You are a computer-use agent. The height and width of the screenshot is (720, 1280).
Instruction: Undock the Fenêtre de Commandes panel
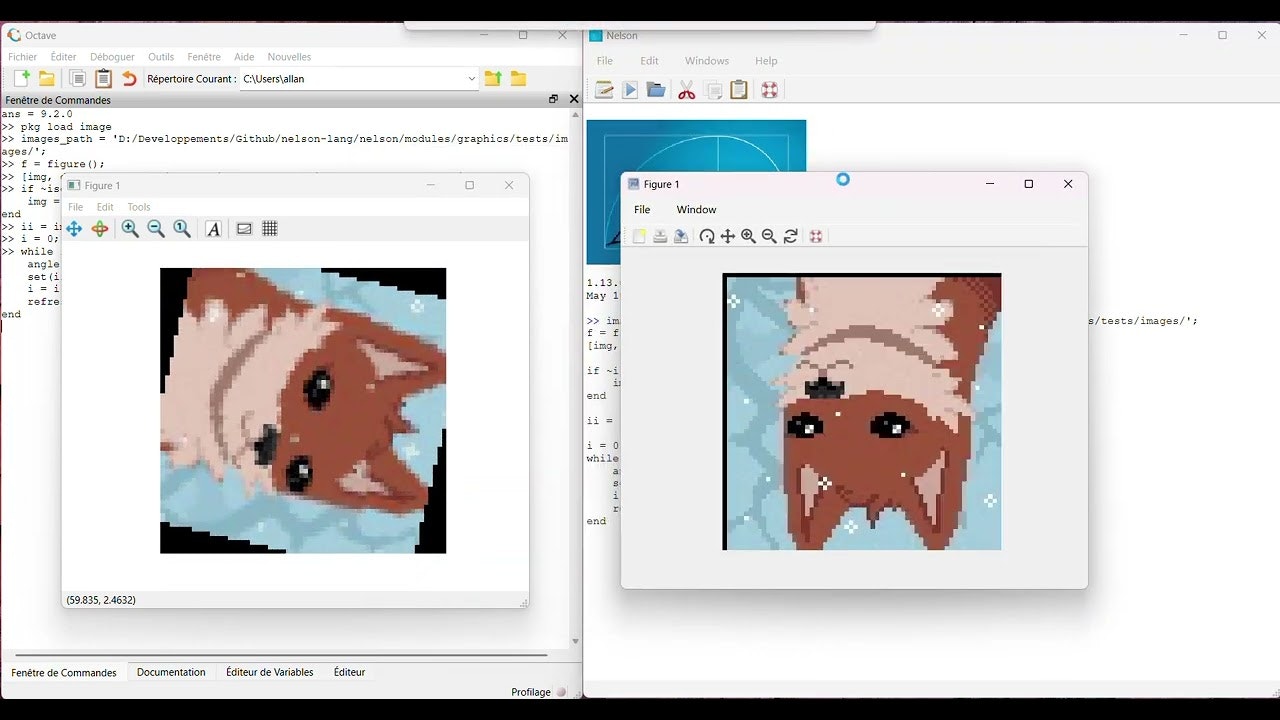[x=554, y=99]
